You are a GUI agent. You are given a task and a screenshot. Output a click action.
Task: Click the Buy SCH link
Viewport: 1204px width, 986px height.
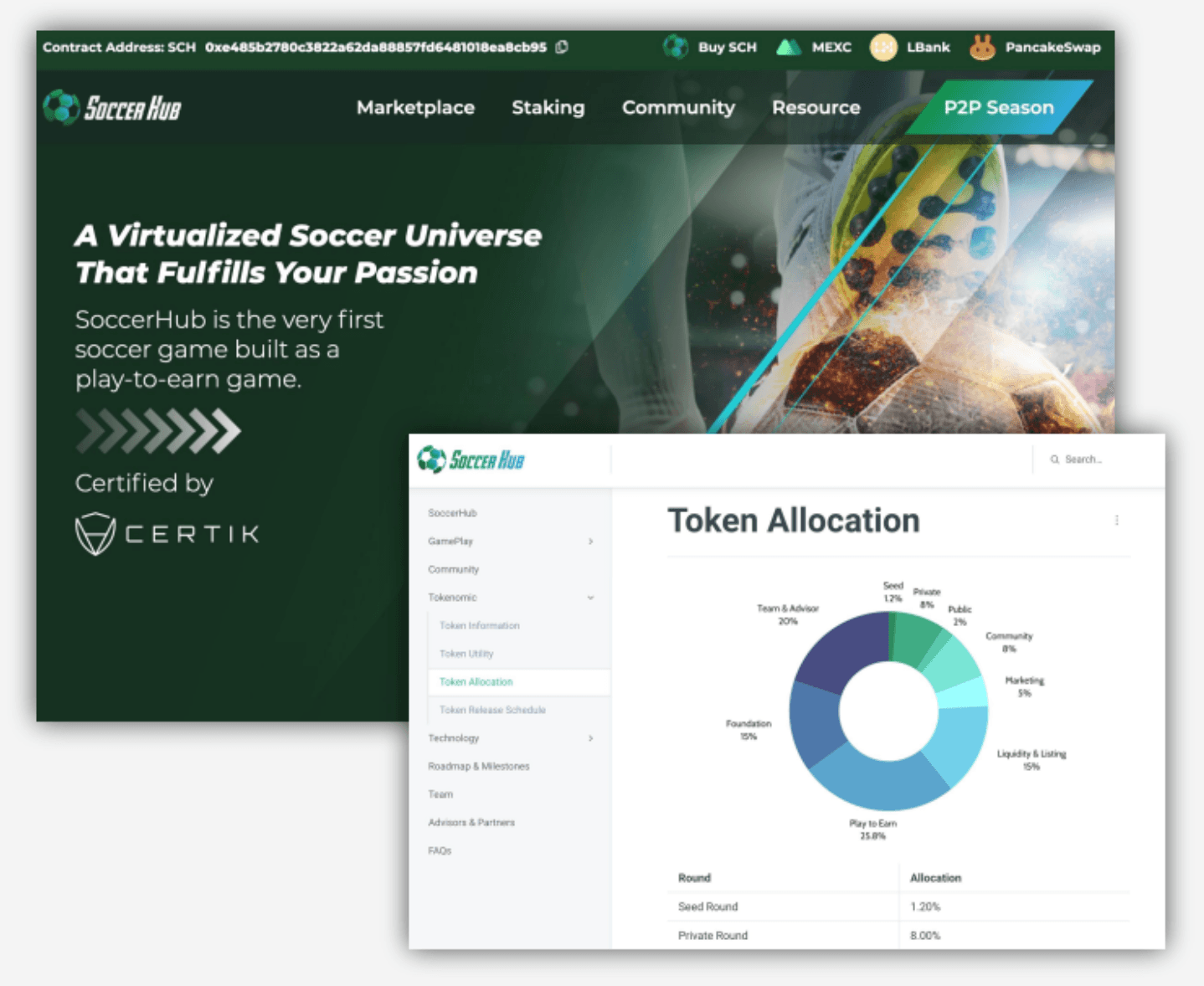click(x=728, y=47)
